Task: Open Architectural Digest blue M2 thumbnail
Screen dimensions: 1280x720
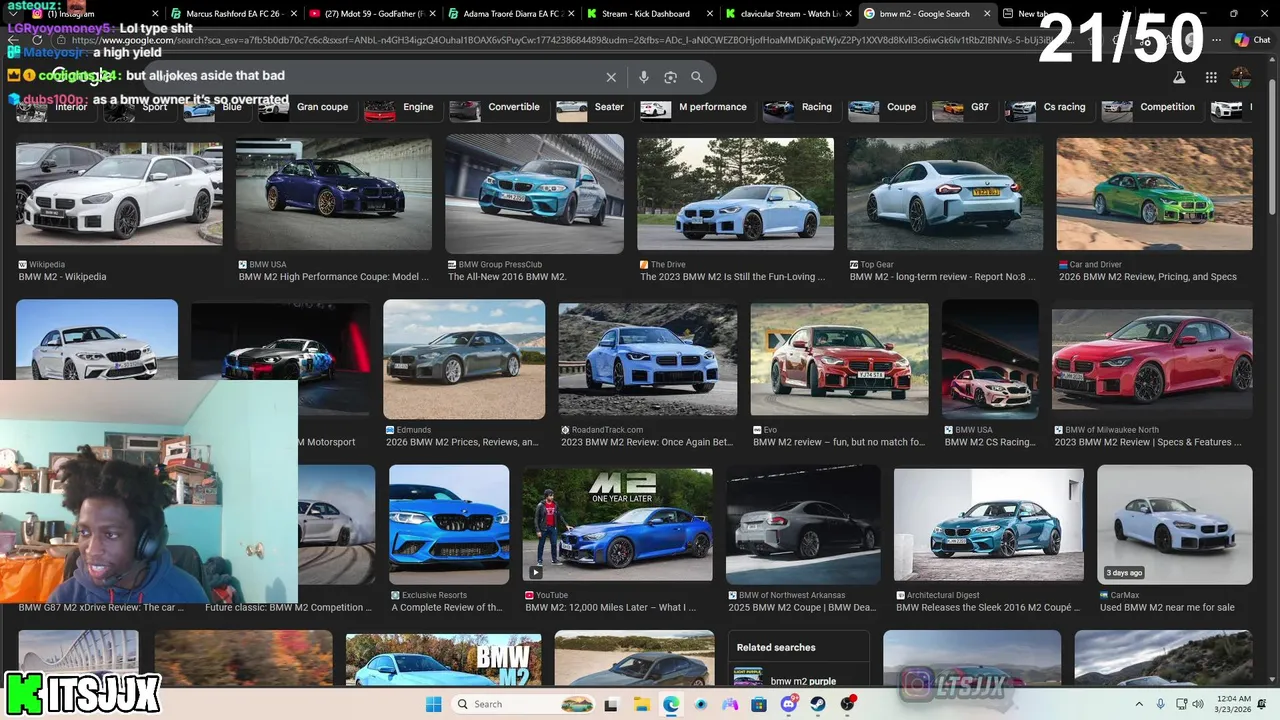Action: point(988,524)
